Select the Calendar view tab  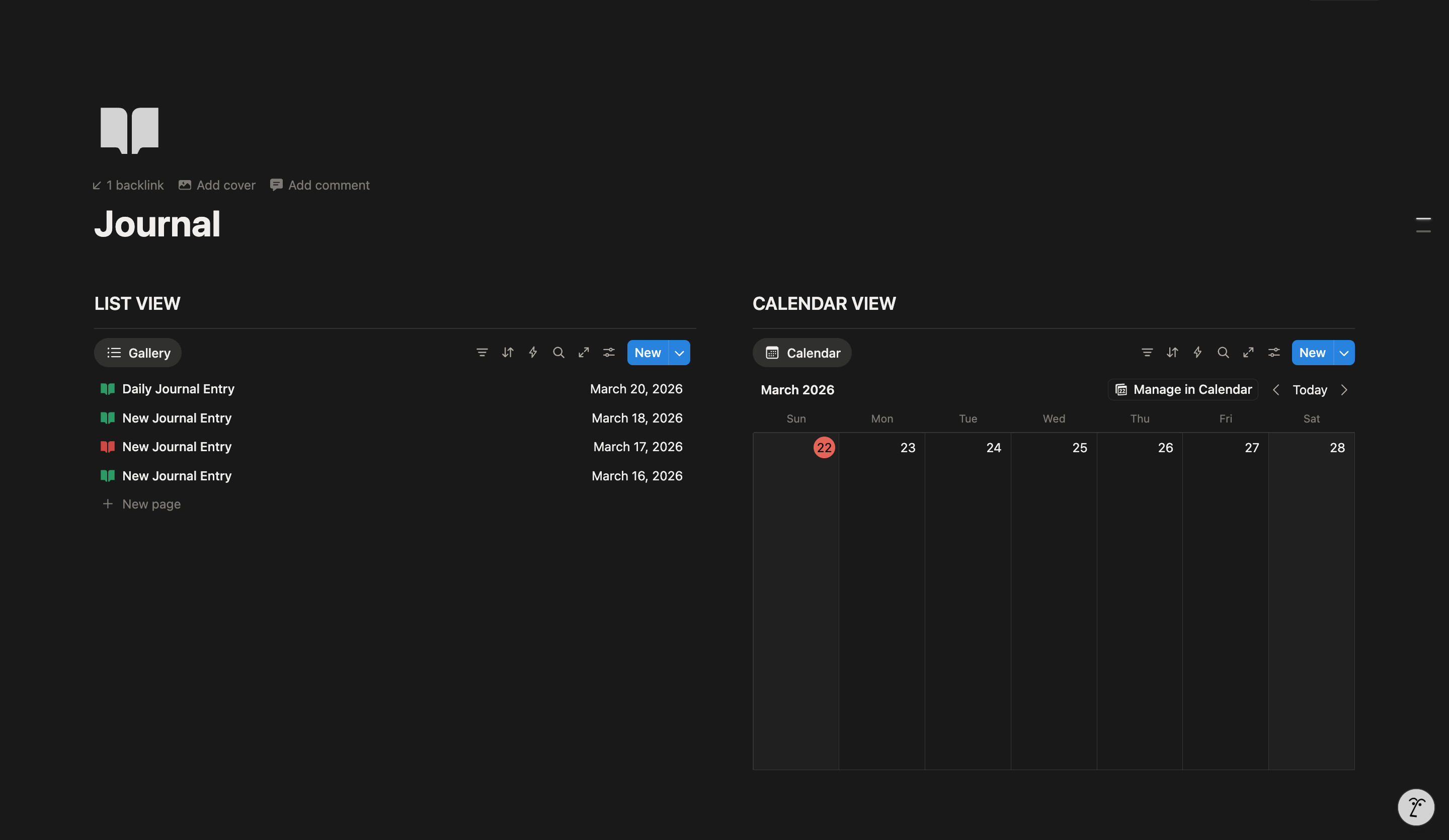801,353
